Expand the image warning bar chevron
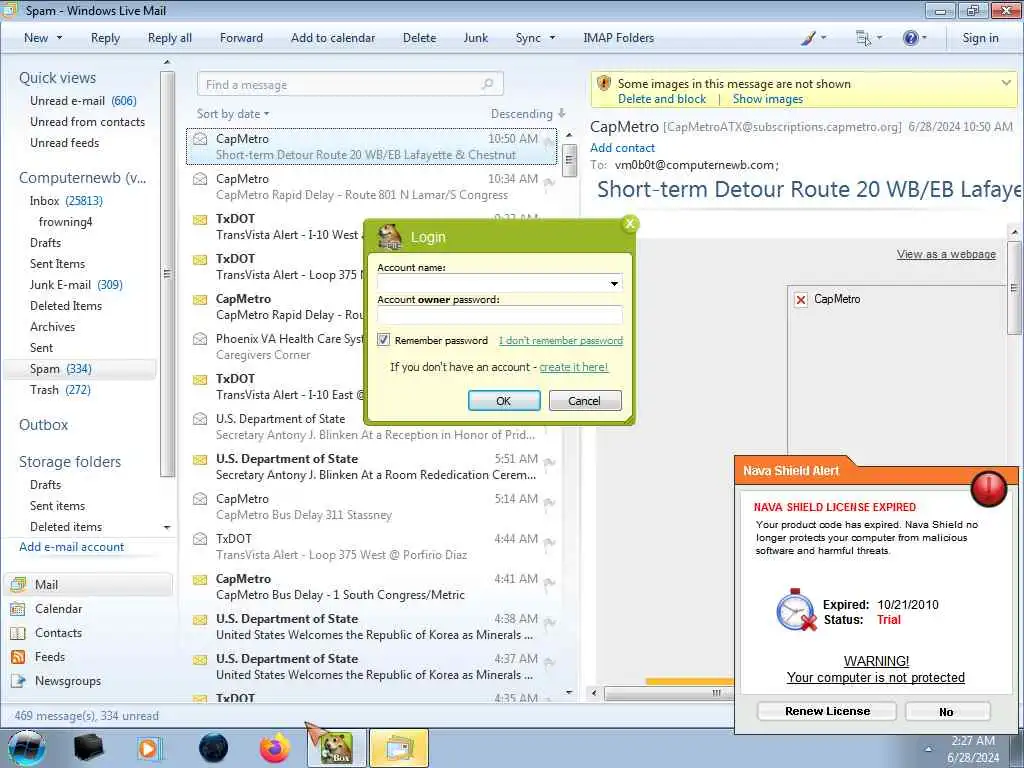The height and width of the screenshot is (768, 1024). pos(1006,83)
